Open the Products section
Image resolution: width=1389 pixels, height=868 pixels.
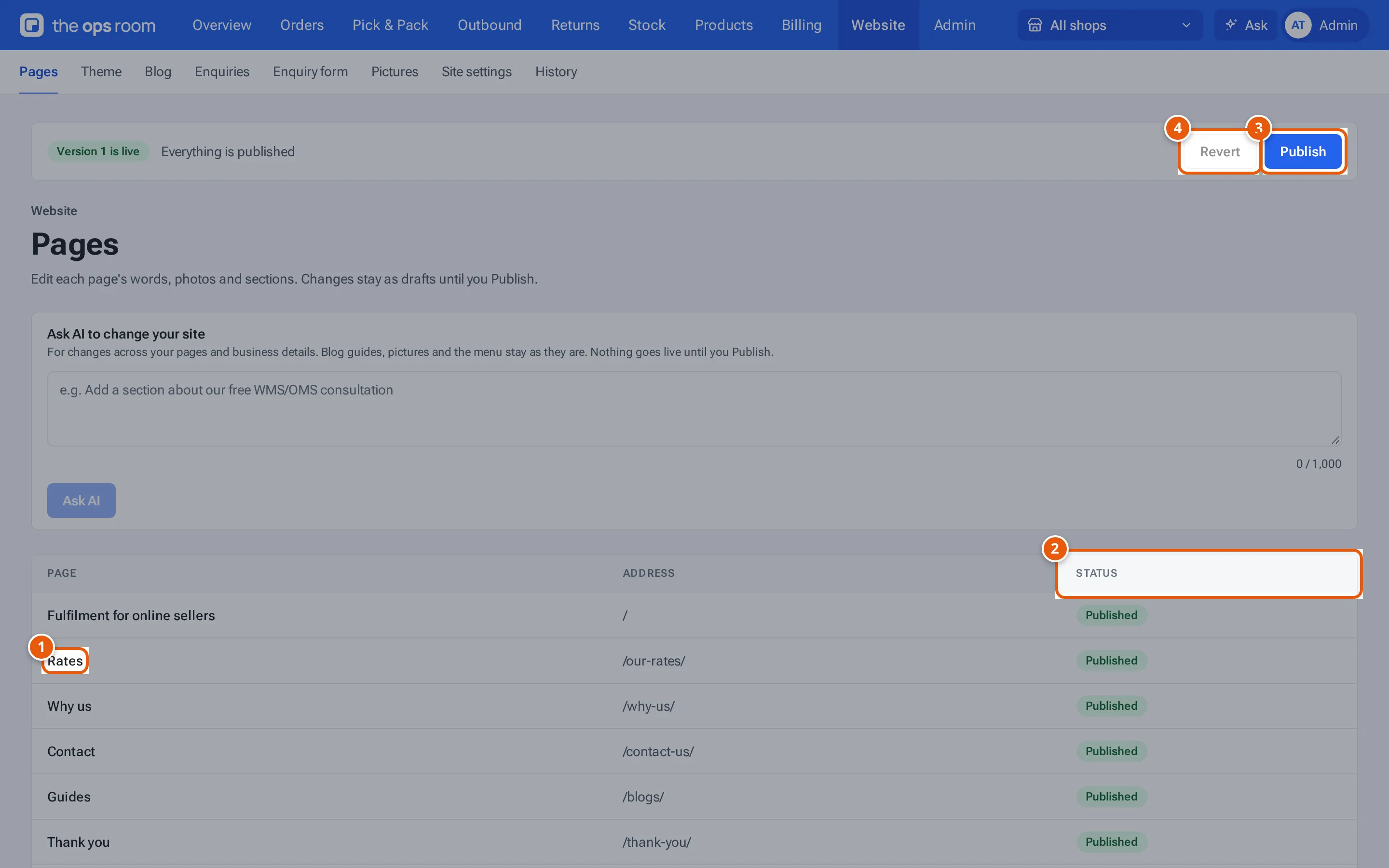click(x=724, y=25)
